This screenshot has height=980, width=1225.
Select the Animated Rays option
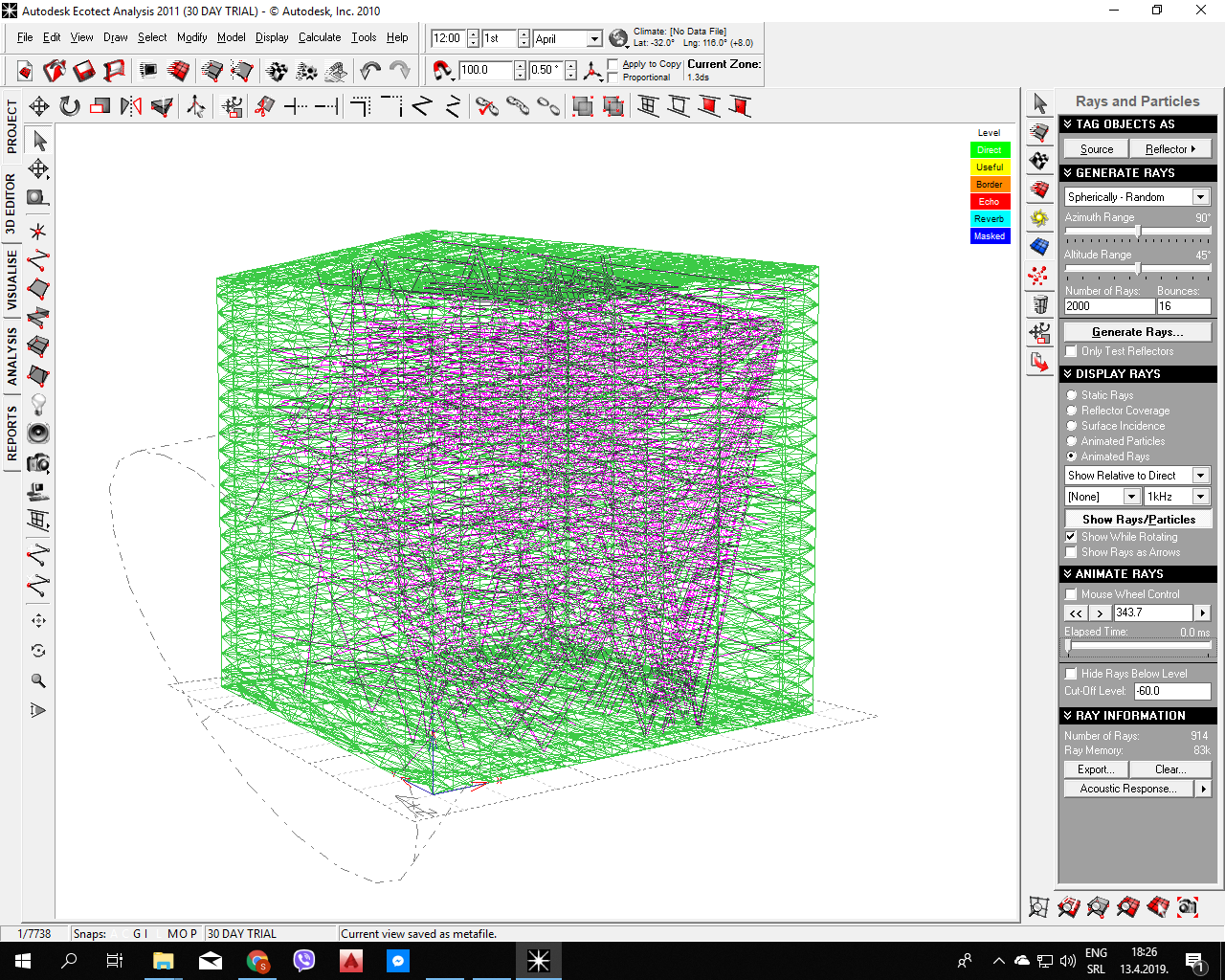1108,457
